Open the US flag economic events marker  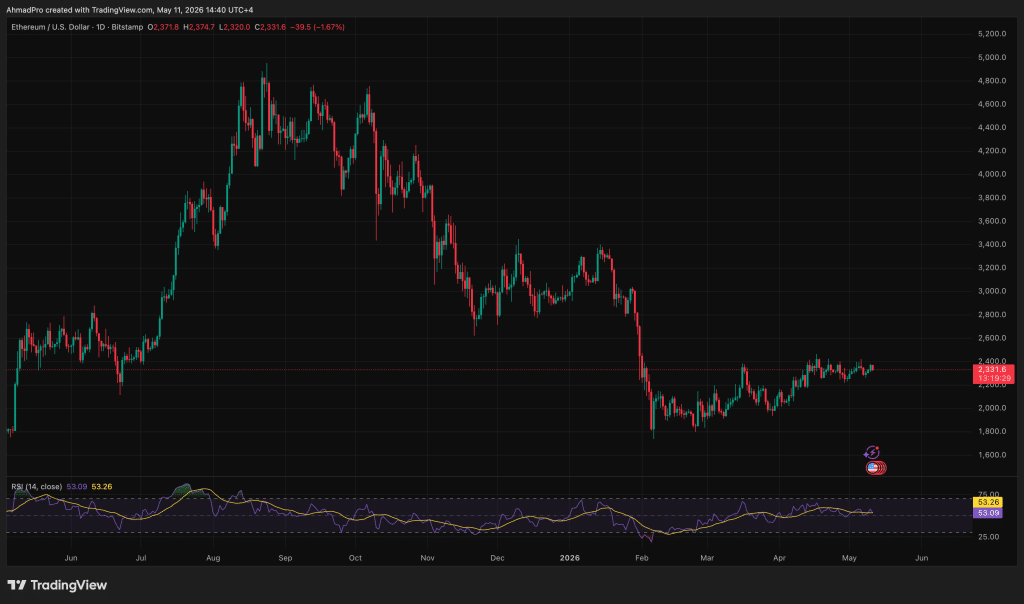[x=874, y=468]
